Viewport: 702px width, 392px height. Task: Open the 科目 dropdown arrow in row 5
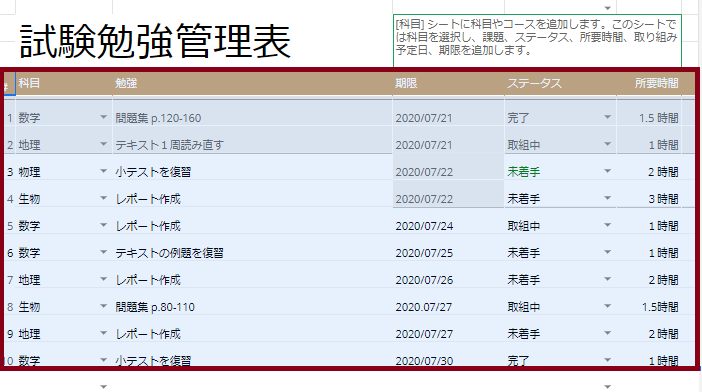[103, 225]
